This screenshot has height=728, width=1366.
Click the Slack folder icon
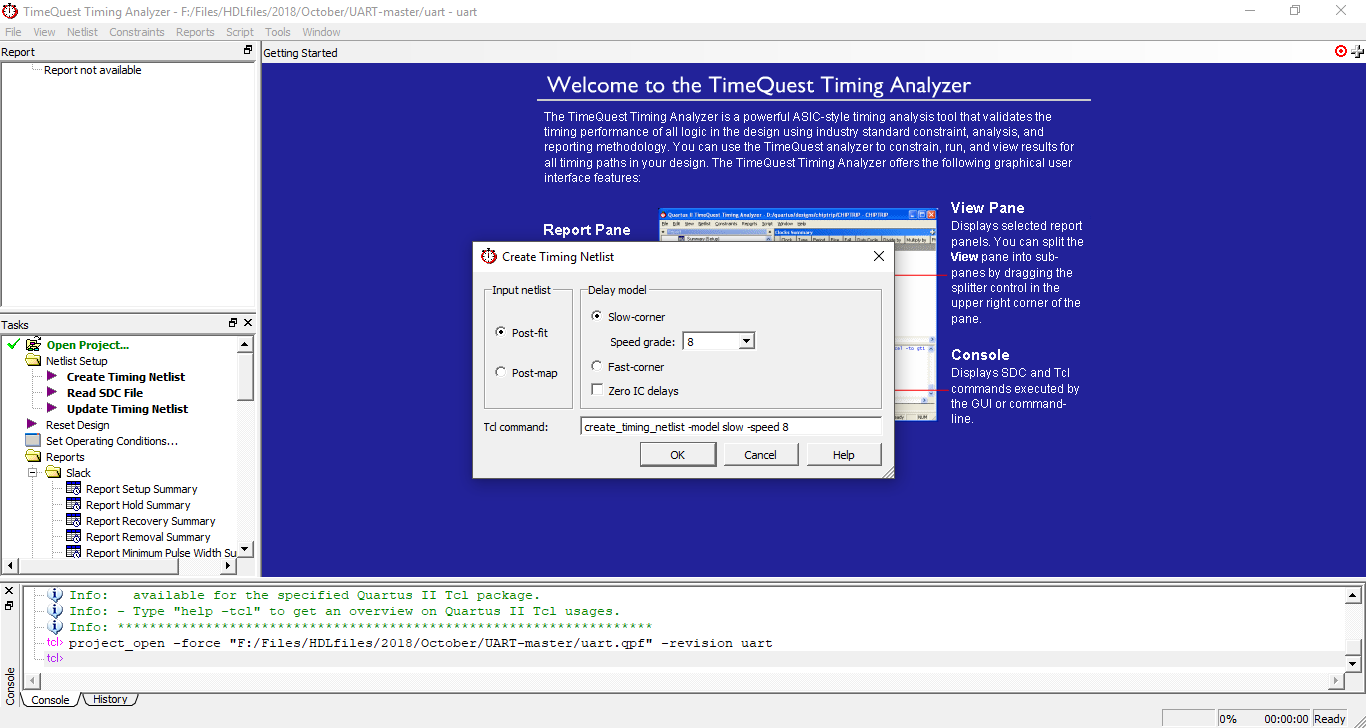53,473
